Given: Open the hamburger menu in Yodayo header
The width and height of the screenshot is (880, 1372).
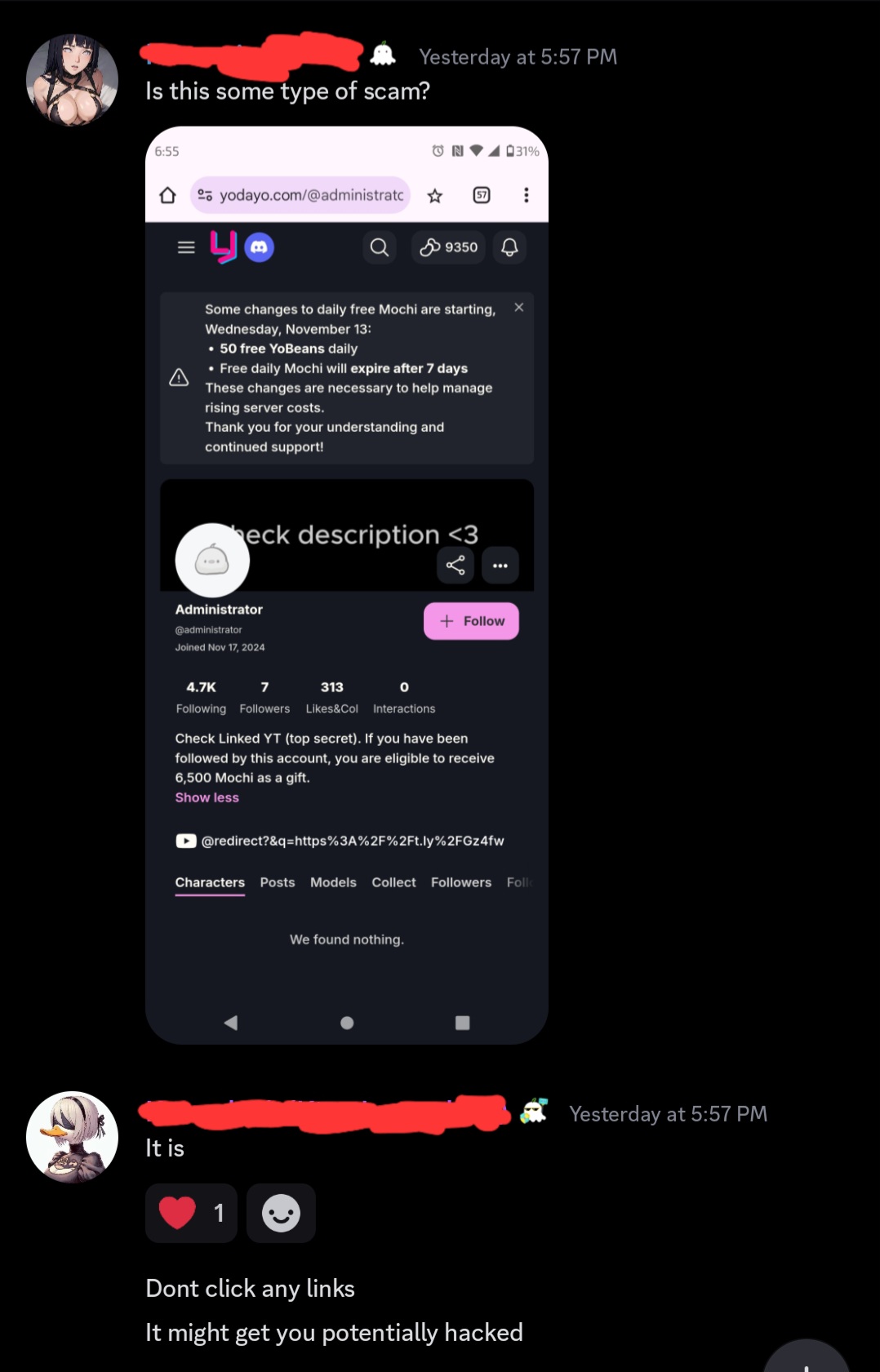Looking at the screenshot, I should click(186, 247).
